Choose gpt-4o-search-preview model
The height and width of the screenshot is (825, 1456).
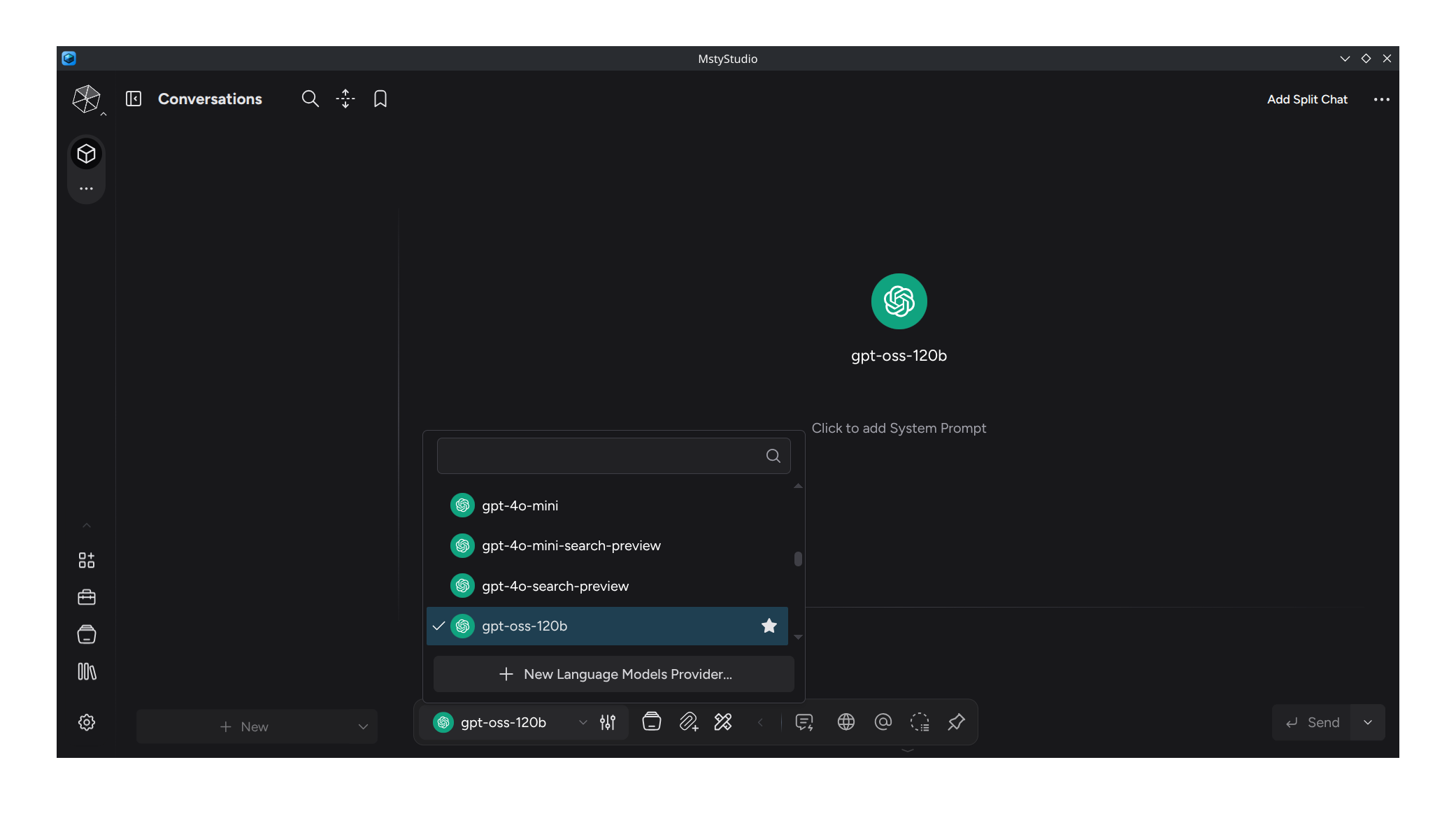[555, 586]
